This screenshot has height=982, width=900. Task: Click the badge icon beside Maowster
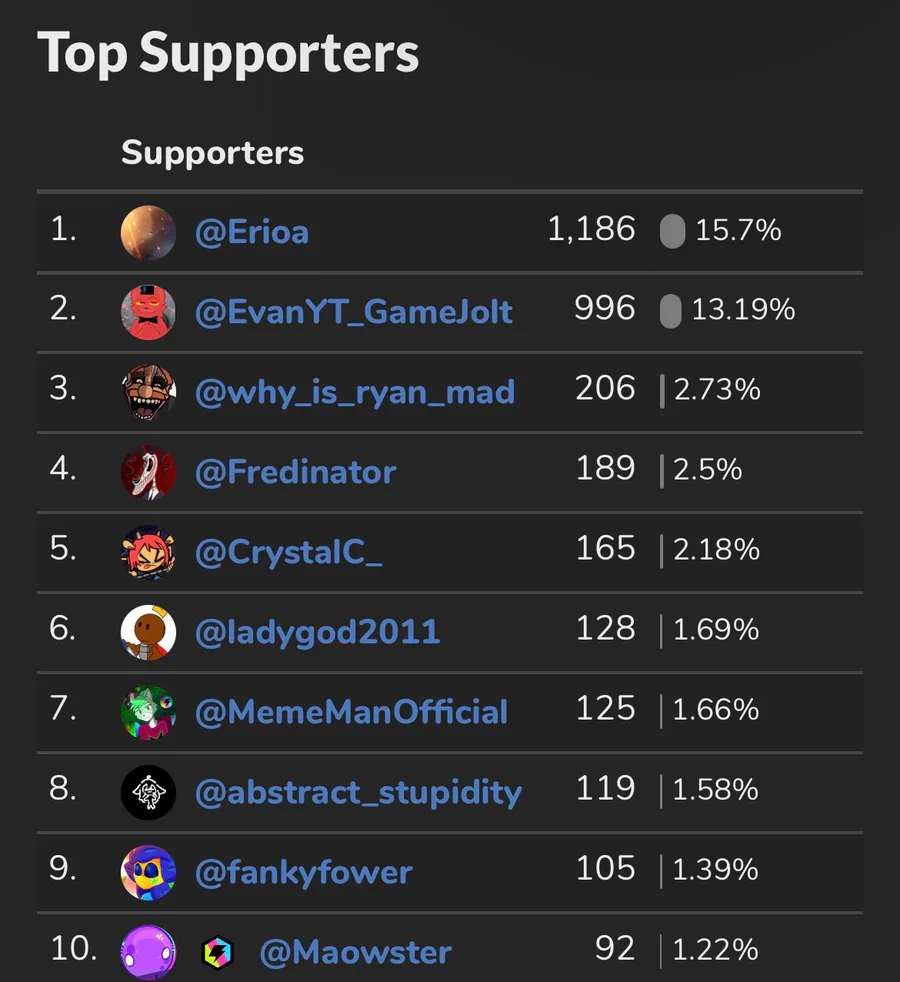217,951
